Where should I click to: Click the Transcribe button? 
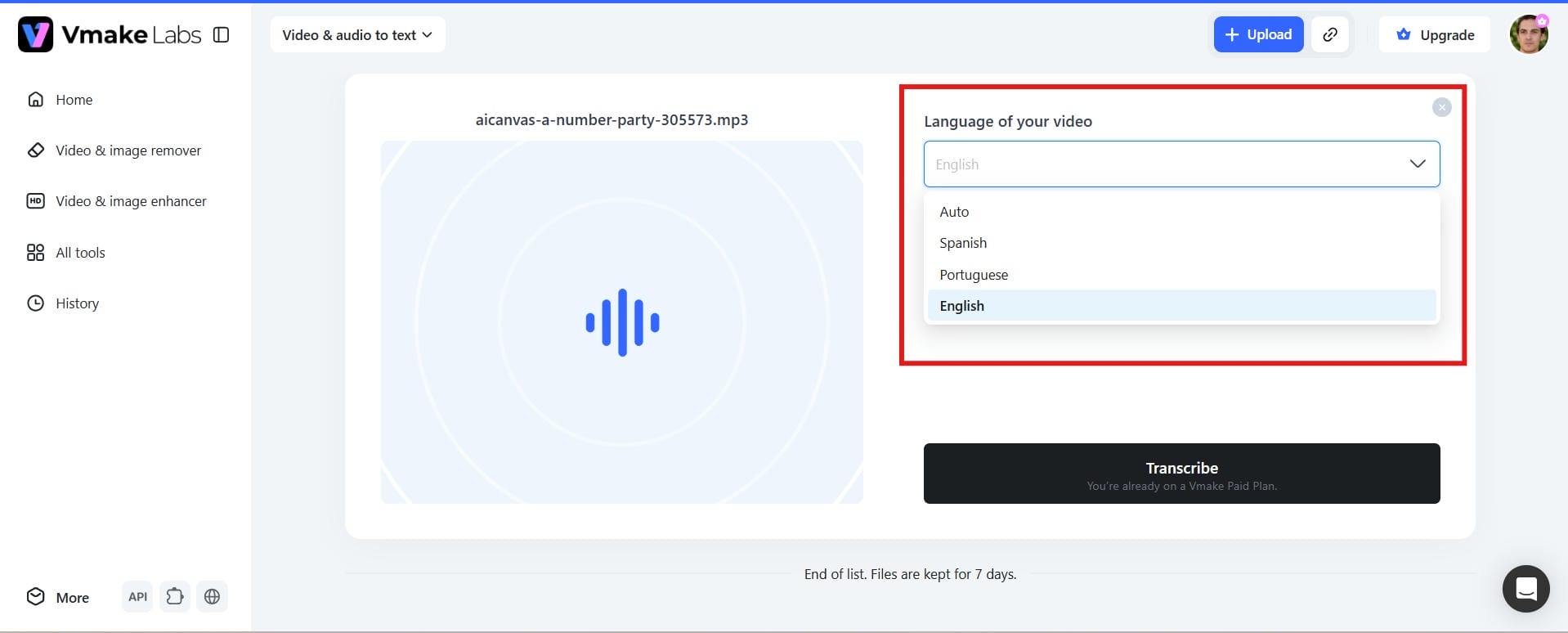click(x=1181, y=474)
